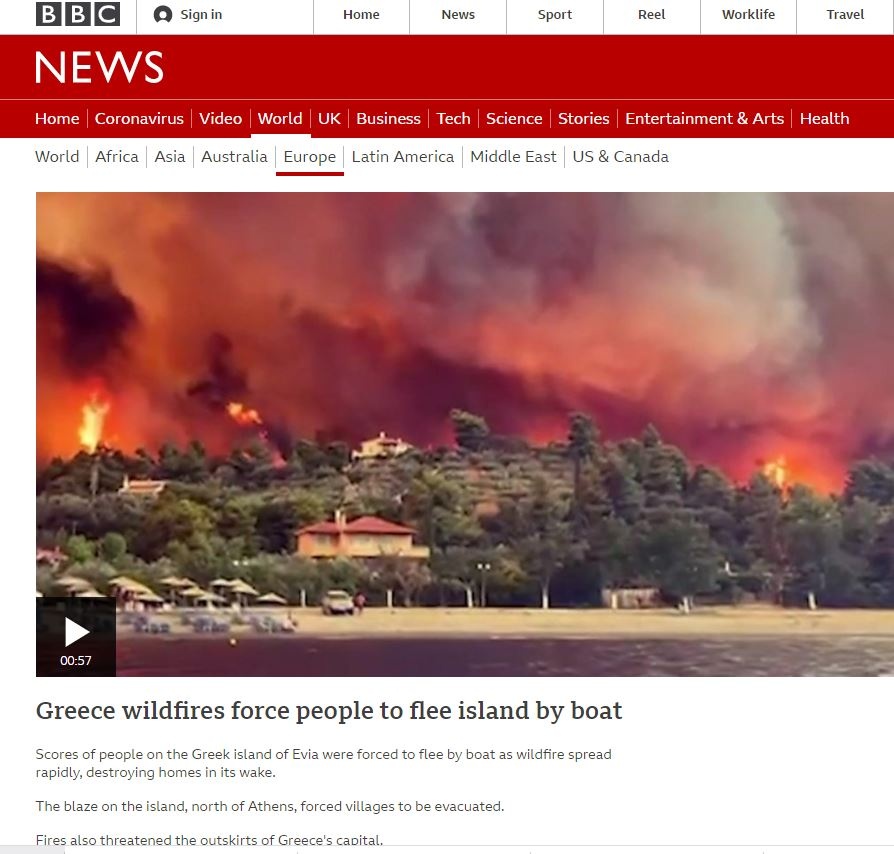Open Entertainment & Arts section

pos(704,119)
